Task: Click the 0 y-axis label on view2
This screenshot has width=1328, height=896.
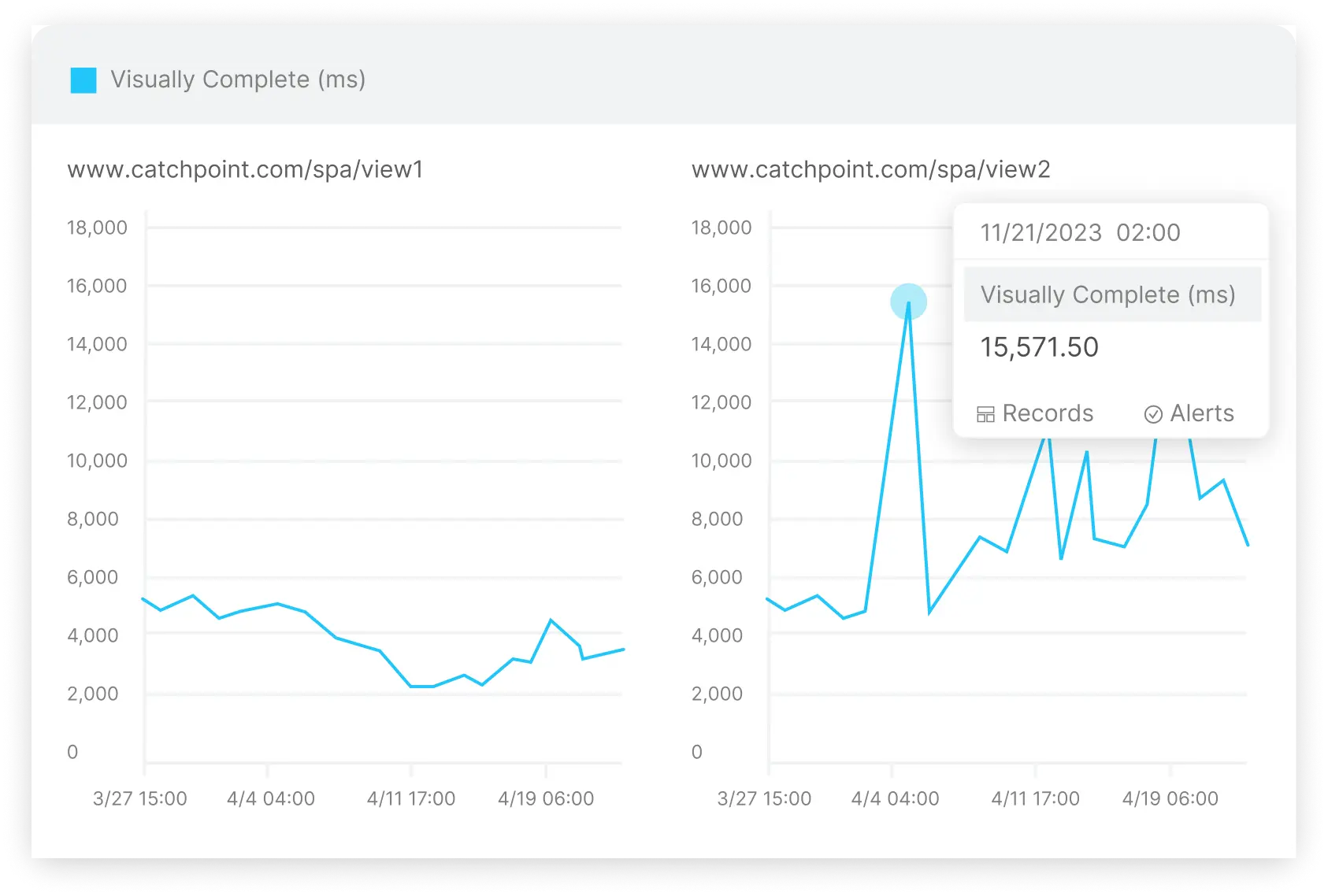Action: pos(696,752)
